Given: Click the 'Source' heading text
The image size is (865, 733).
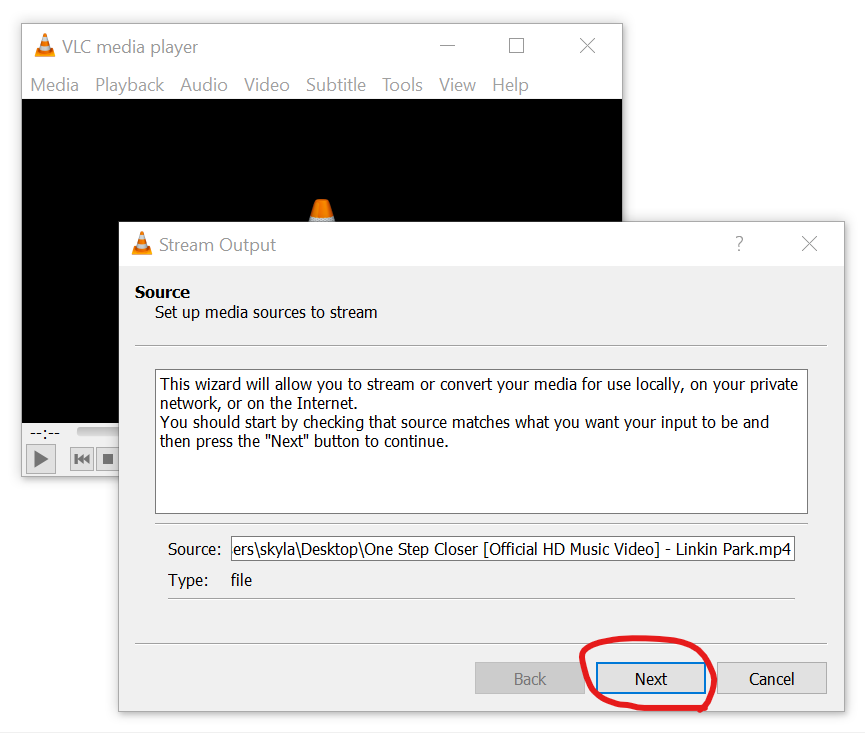Looking at the screenshot, I should pos(162,292).
